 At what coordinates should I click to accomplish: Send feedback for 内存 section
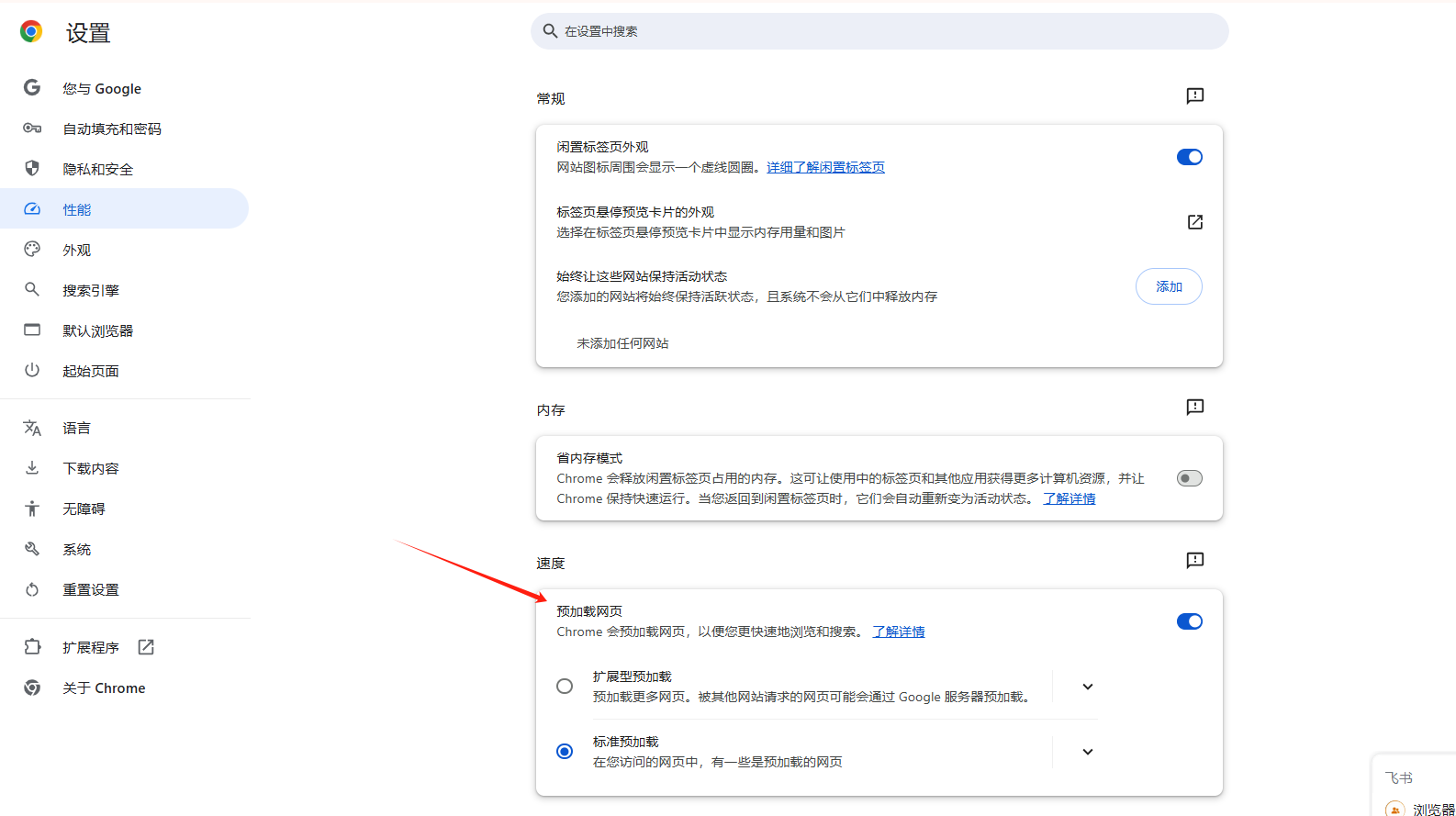coord(1194,408)
